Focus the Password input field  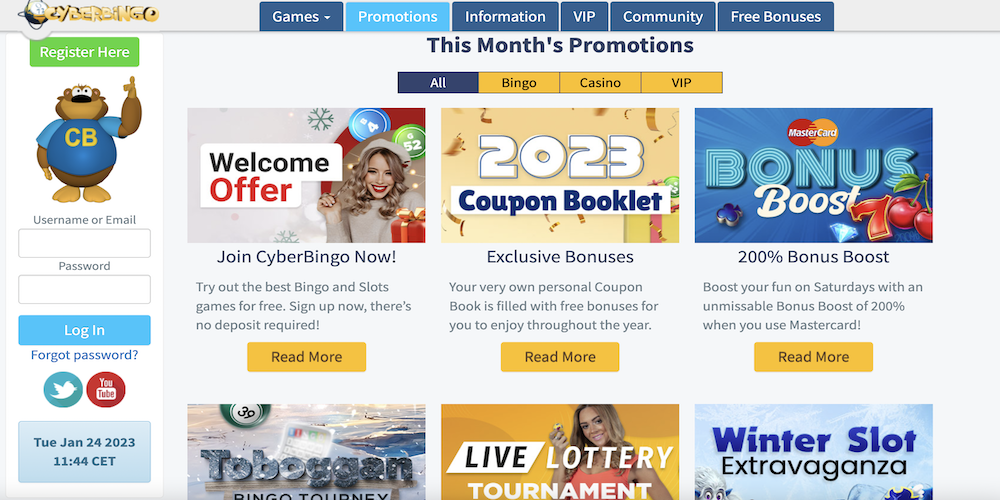[84, 290]
